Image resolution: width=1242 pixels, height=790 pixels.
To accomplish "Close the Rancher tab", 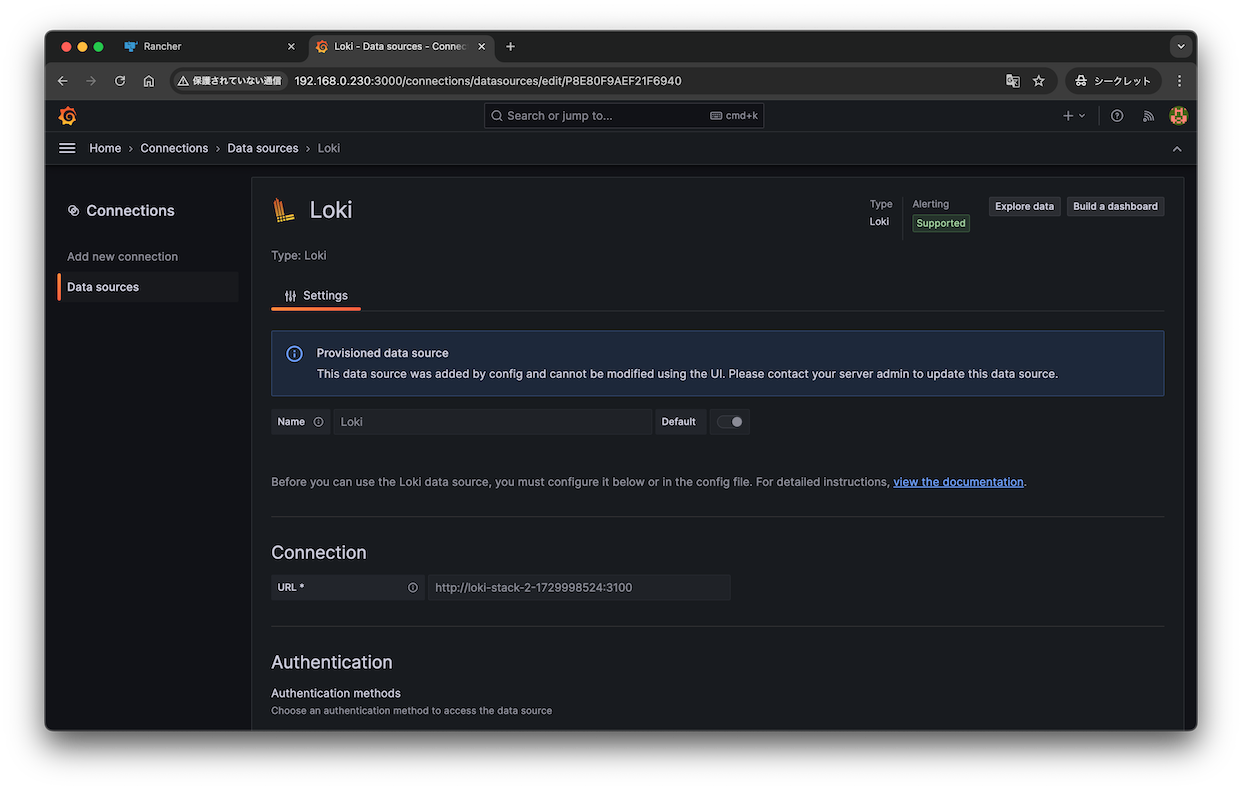I will coord(291,47).
